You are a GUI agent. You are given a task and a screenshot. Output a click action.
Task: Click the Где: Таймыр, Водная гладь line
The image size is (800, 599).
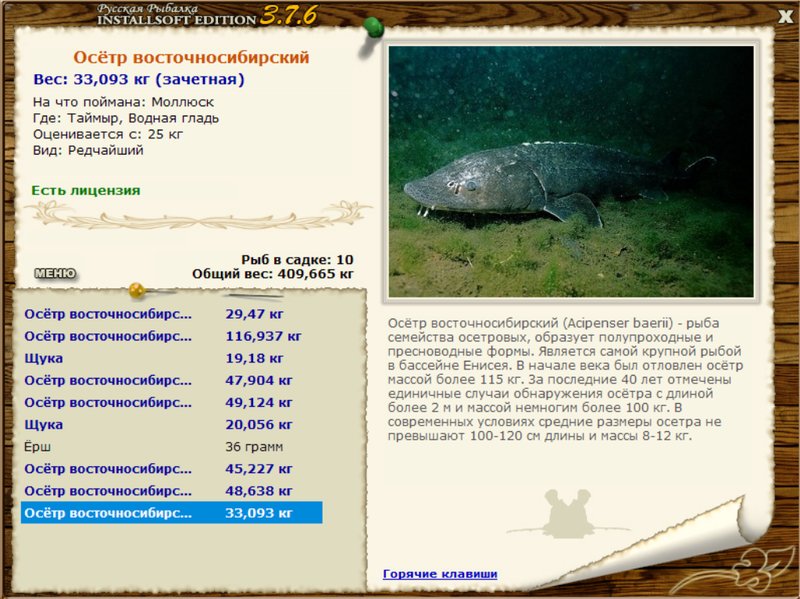click(126, 118)
